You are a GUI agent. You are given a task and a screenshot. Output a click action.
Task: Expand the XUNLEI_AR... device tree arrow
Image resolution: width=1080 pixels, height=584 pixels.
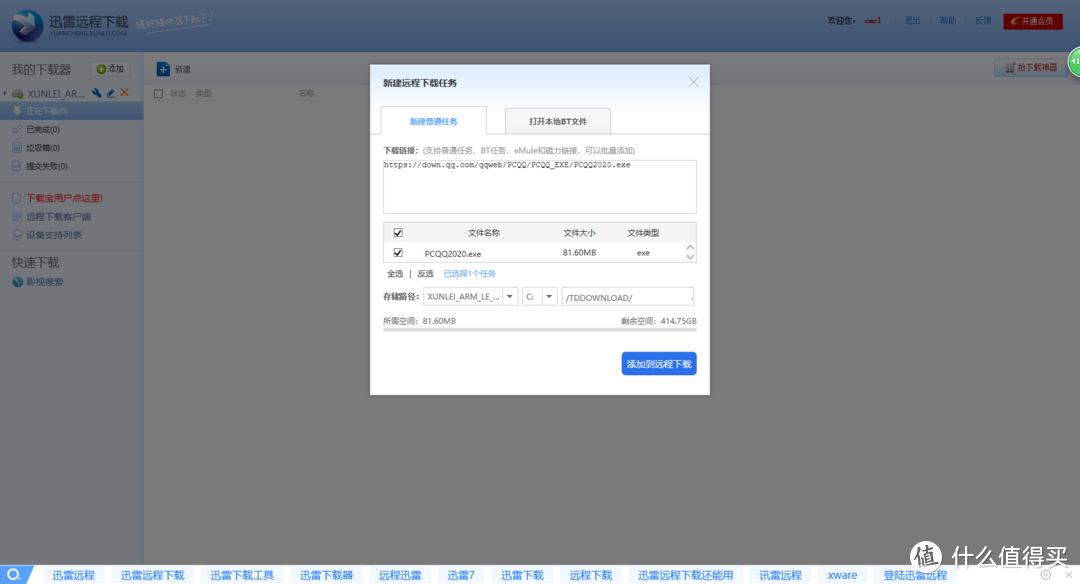tap(6, 93)
